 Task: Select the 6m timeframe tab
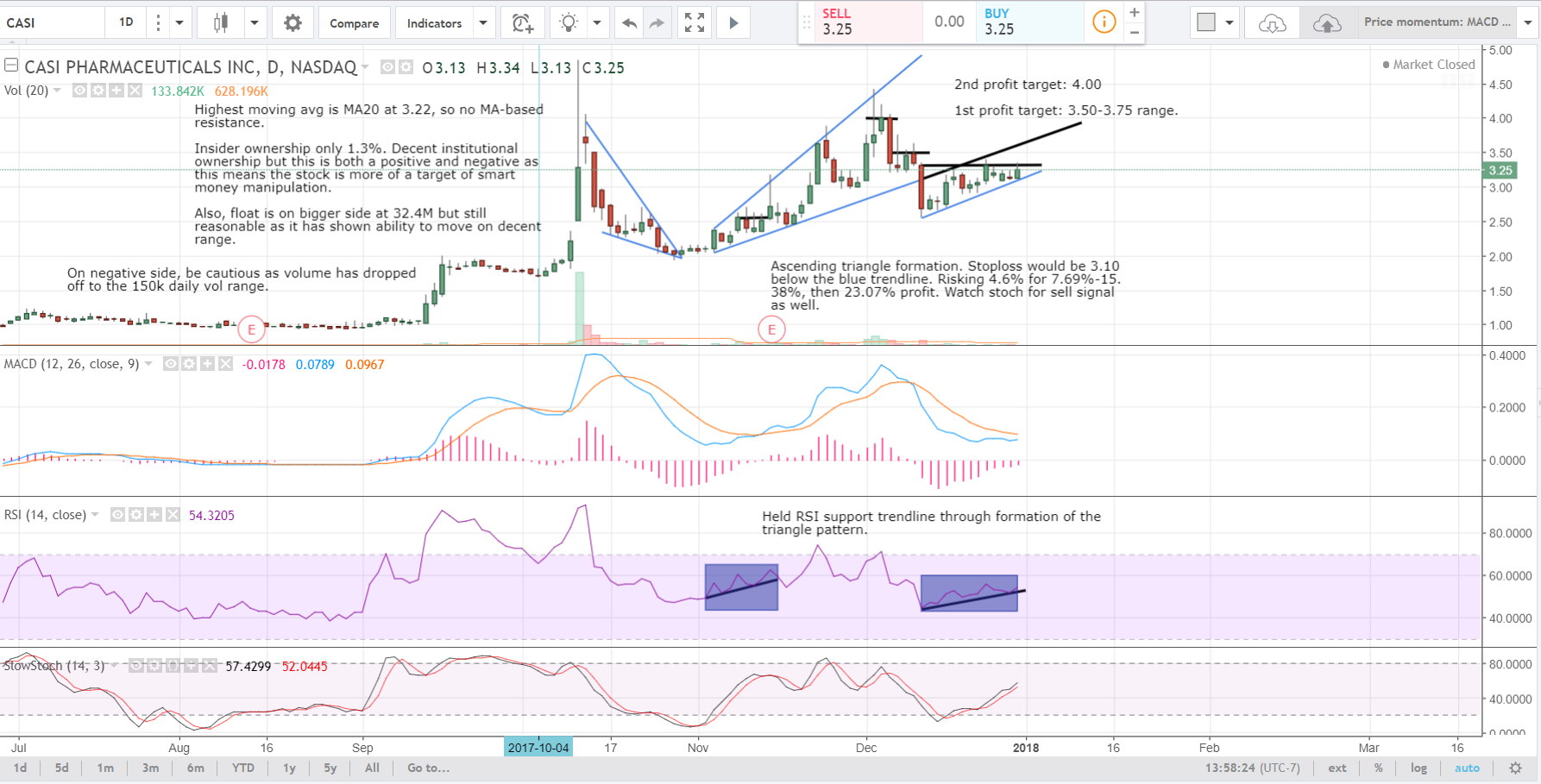195,768
